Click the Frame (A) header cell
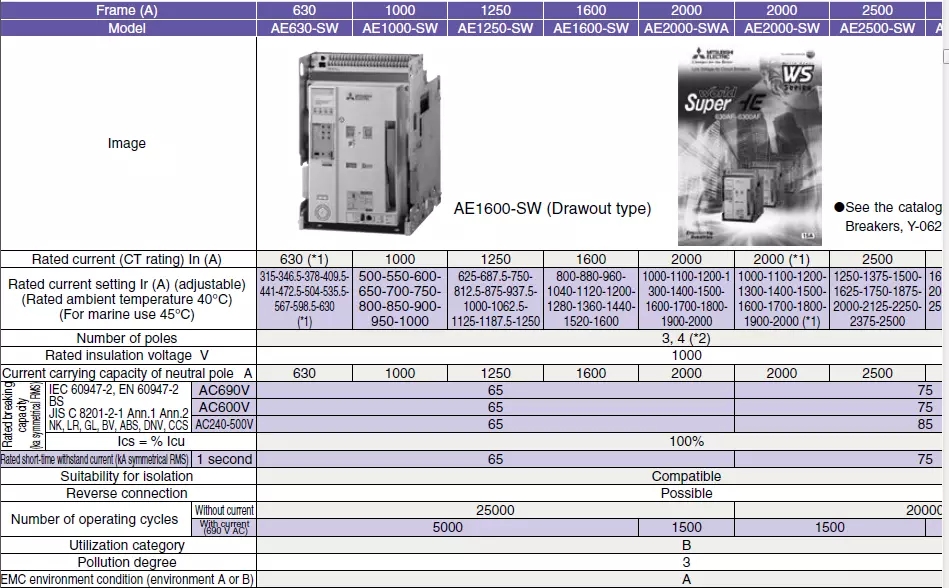 point(126,10)
